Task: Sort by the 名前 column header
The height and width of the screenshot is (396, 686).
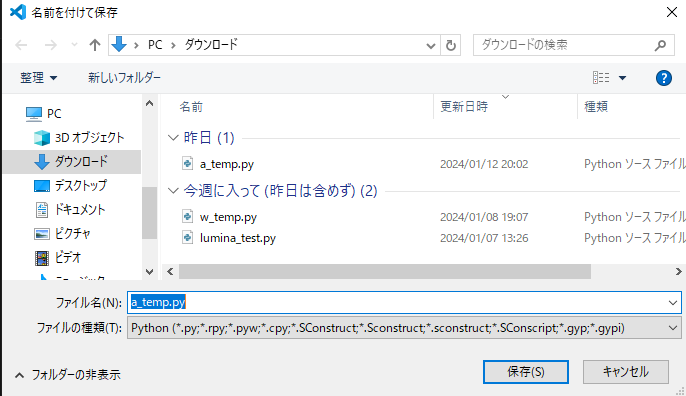Action: [x=191, y=107]
